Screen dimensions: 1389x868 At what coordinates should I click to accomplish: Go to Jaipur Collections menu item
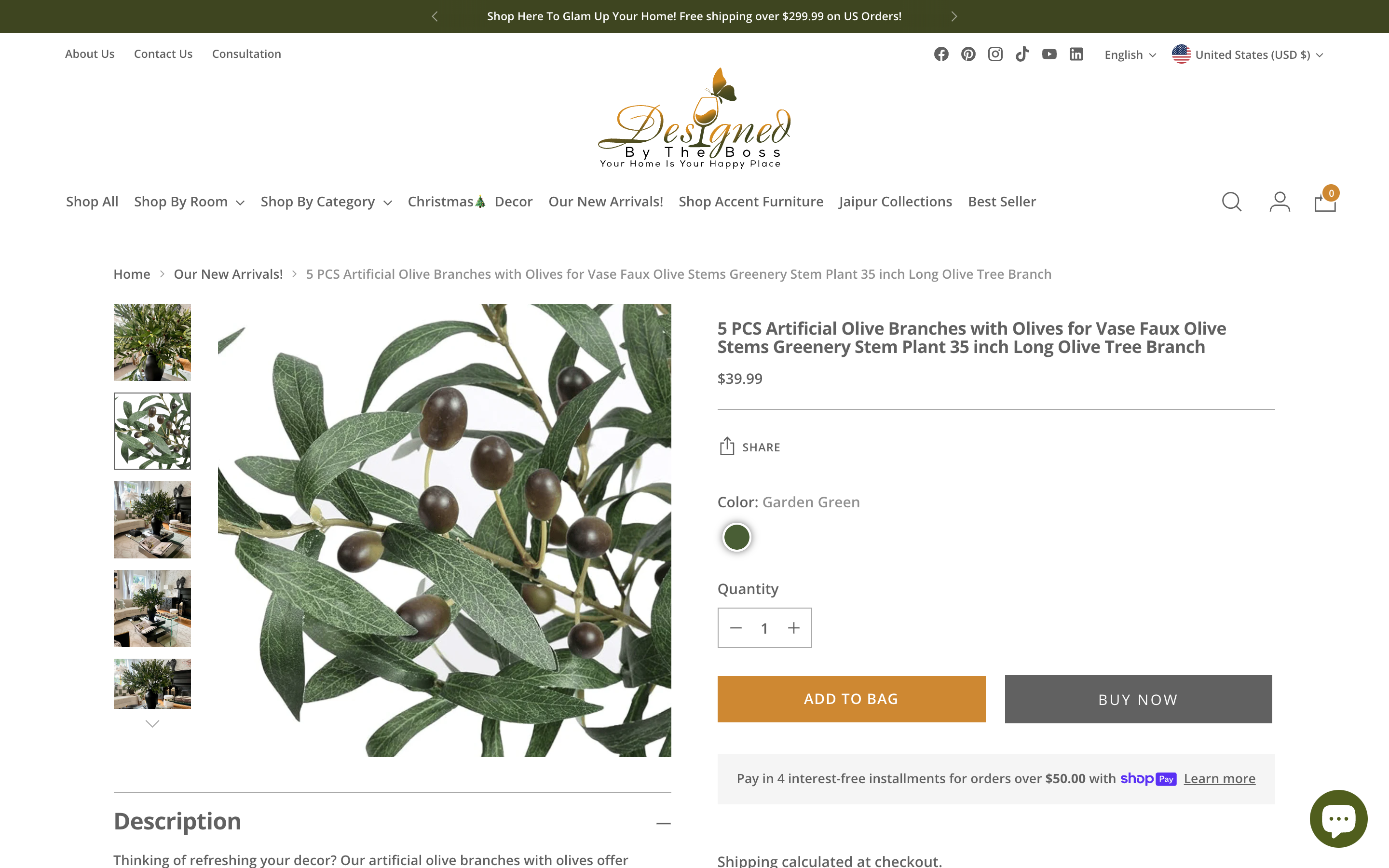coord(896,202)
